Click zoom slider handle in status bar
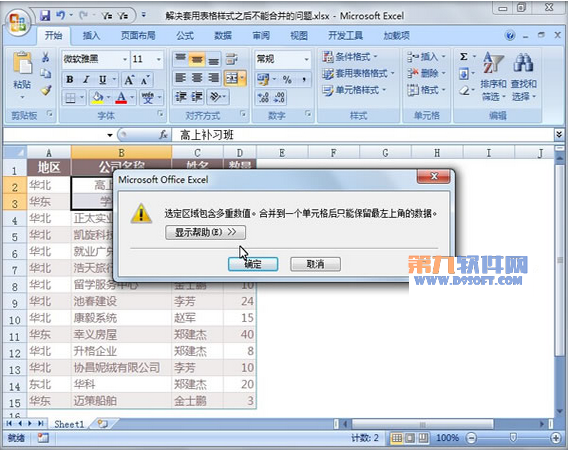Screen dimensions: 568x450 (x=513, y=438)
